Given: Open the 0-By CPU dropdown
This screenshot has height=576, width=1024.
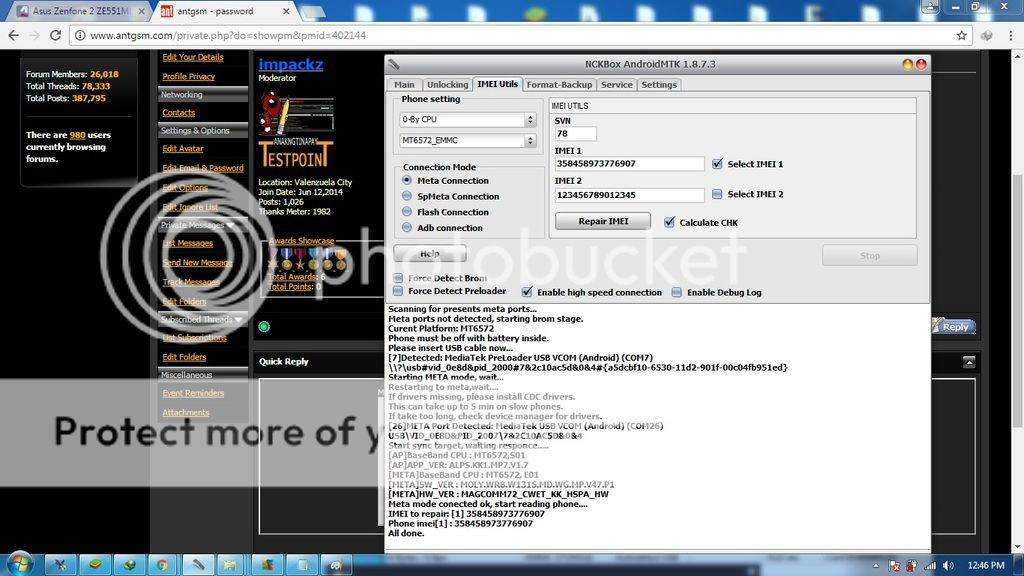Looking at the screenshot, I should (x=467, y=120).
